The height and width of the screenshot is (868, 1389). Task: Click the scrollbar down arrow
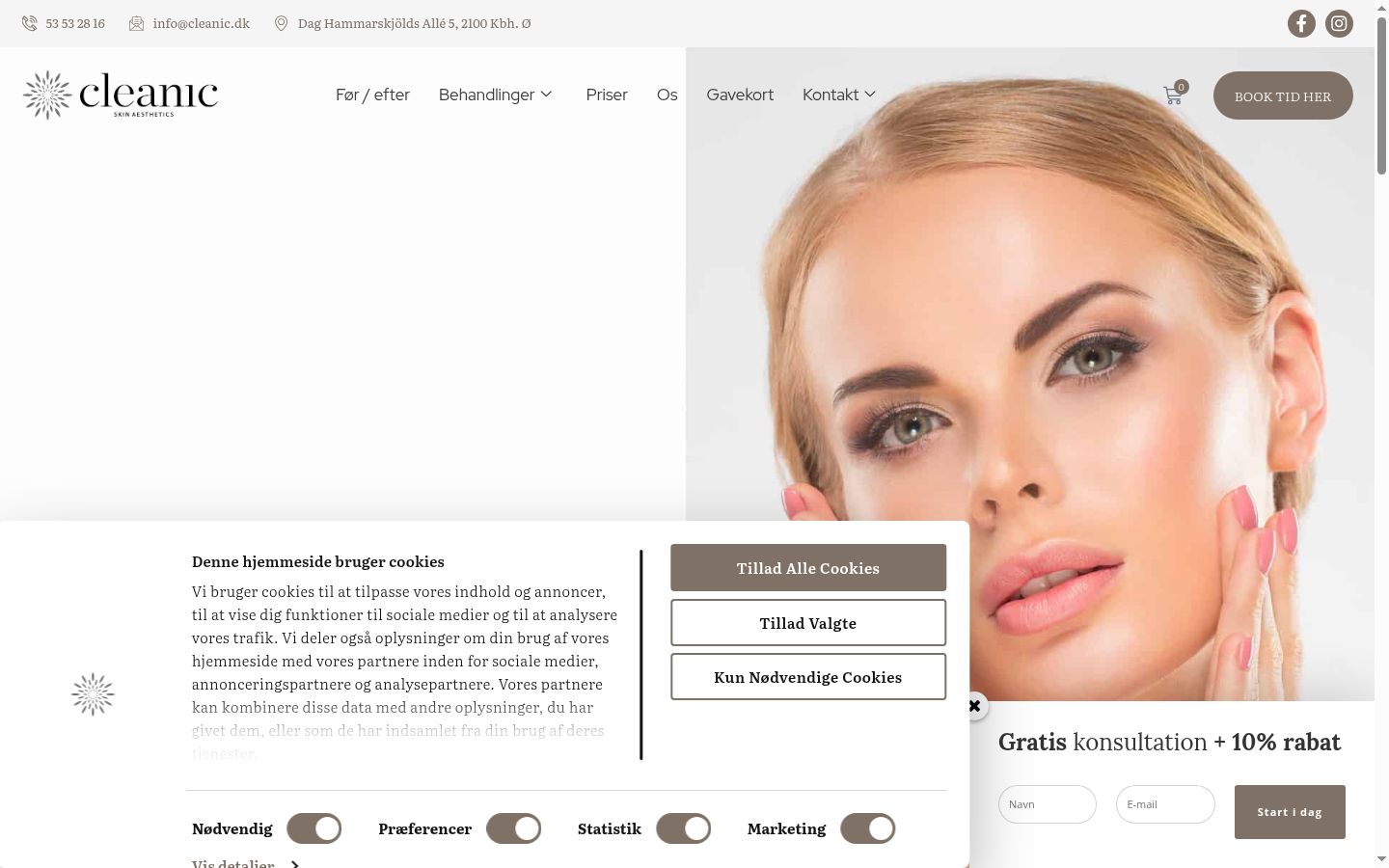coord(1381,858)
